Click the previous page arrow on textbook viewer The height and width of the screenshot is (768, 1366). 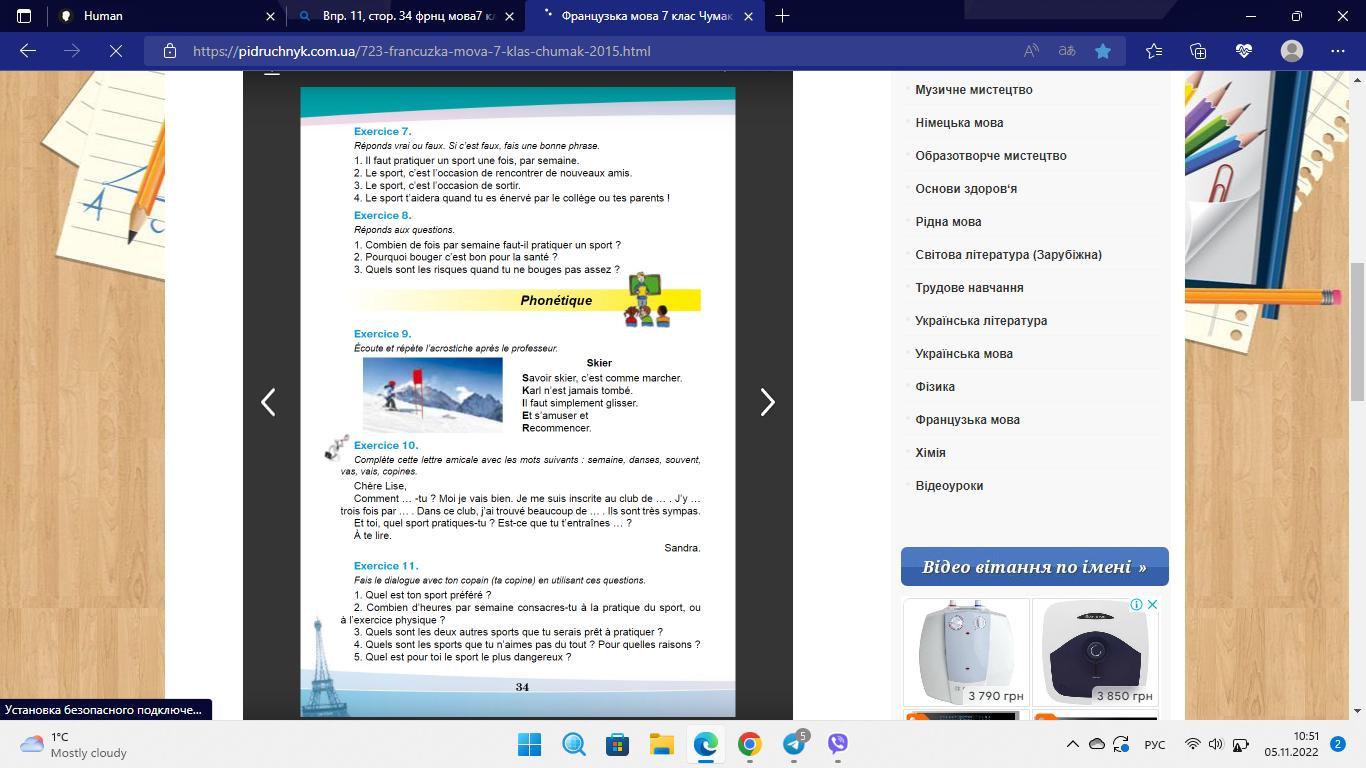click(268, 402)
